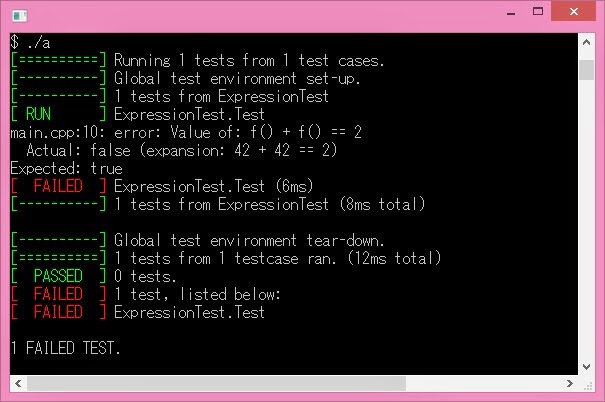Click the empty horizontal scrollbar track right of thumb
The height and width of the screenshot is (402, 605).
click(484, 383)
